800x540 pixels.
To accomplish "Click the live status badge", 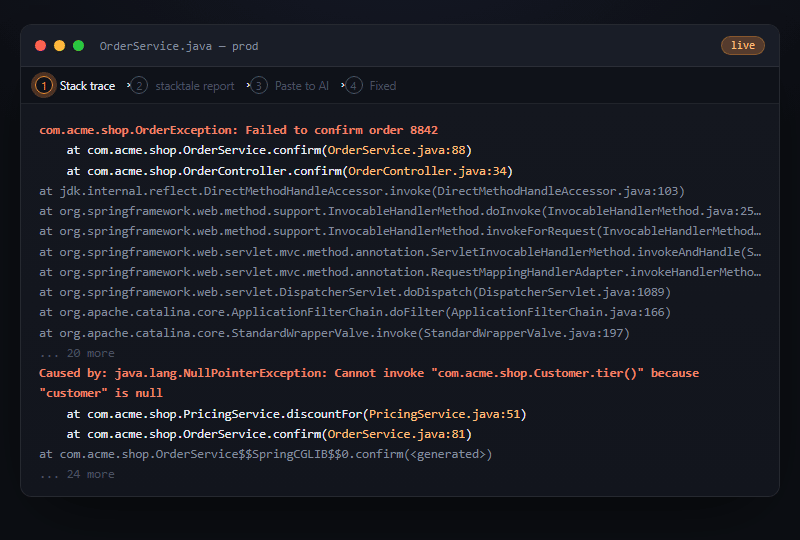I will 742,45.
